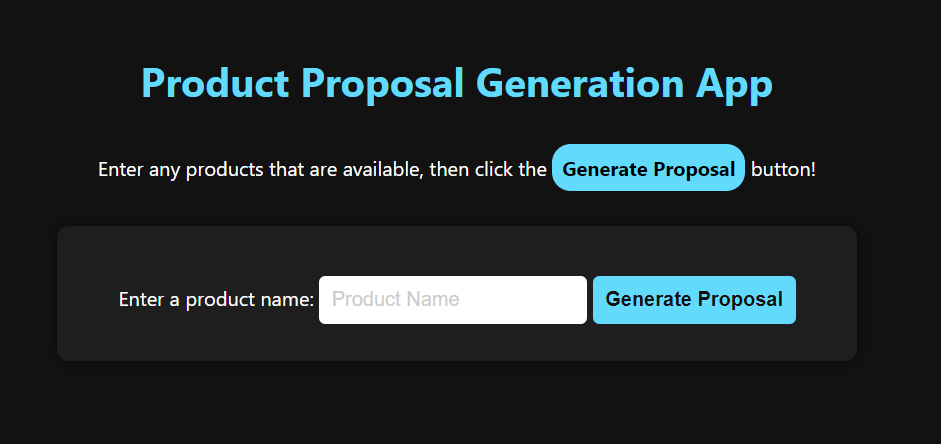Click the first word "Product" in the title

point(215,83)
